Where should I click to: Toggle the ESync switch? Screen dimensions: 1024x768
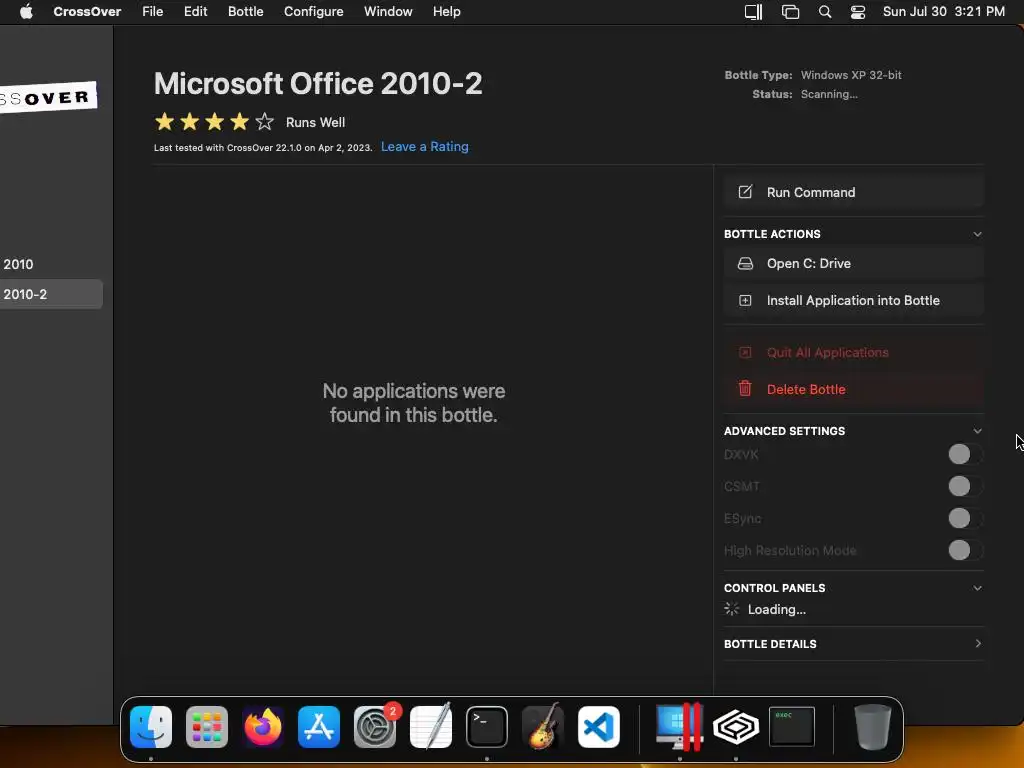pyautogui.click(x=965, y=518)
